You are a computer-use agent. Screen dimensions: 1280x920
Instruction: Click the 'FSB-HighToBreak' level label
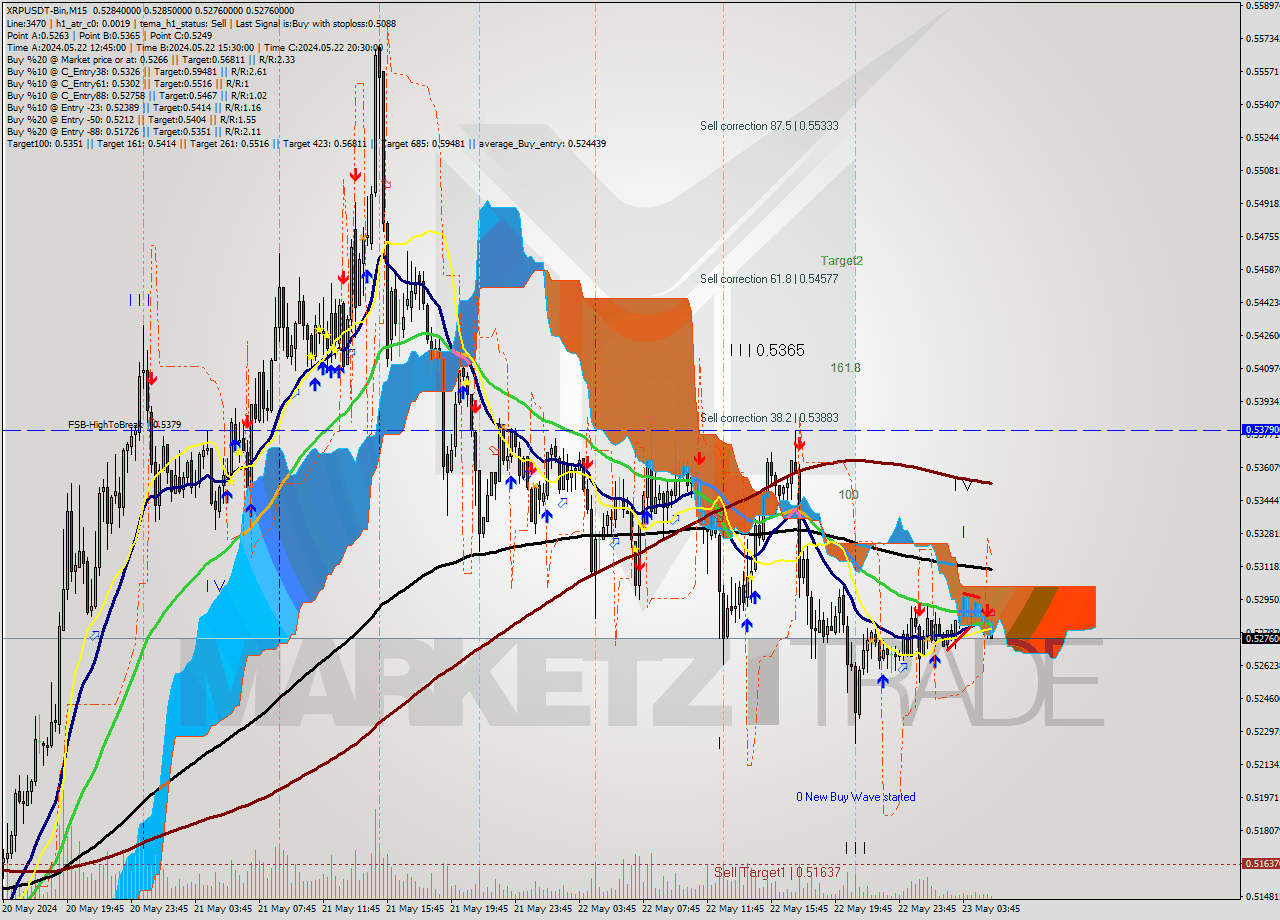tap(125, 424)
